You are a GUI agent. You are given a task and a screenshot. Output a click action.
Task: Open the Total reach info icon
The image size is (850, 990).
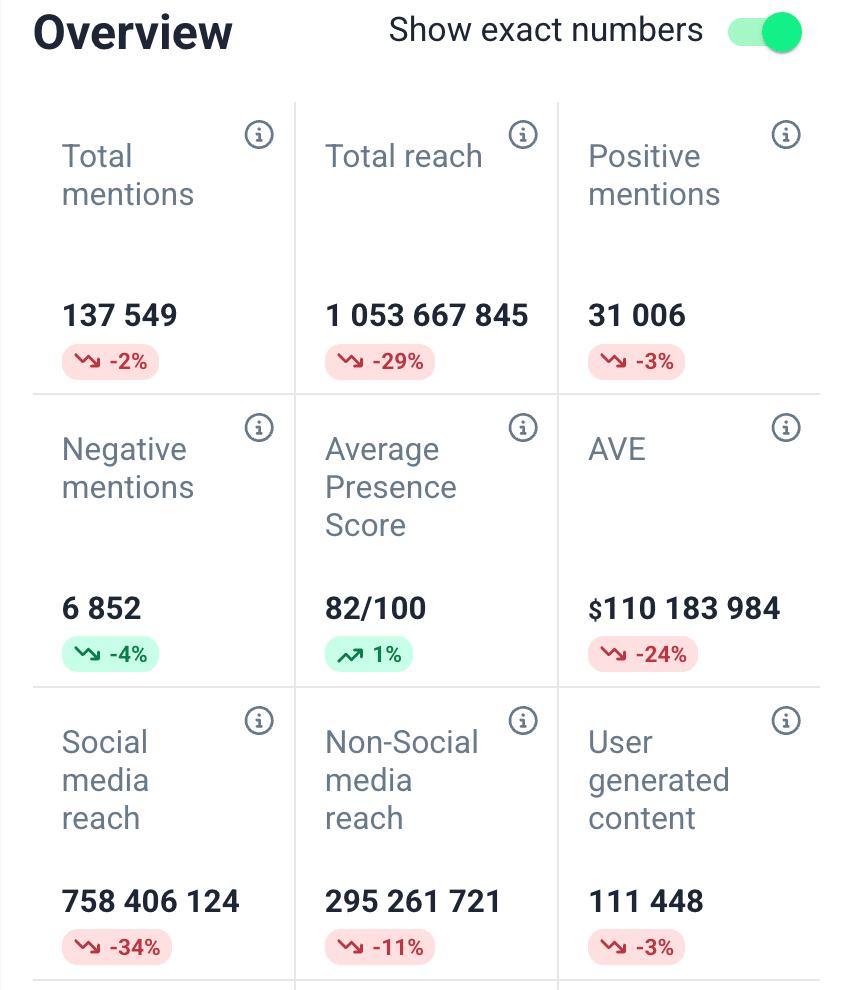click(523, 134)
